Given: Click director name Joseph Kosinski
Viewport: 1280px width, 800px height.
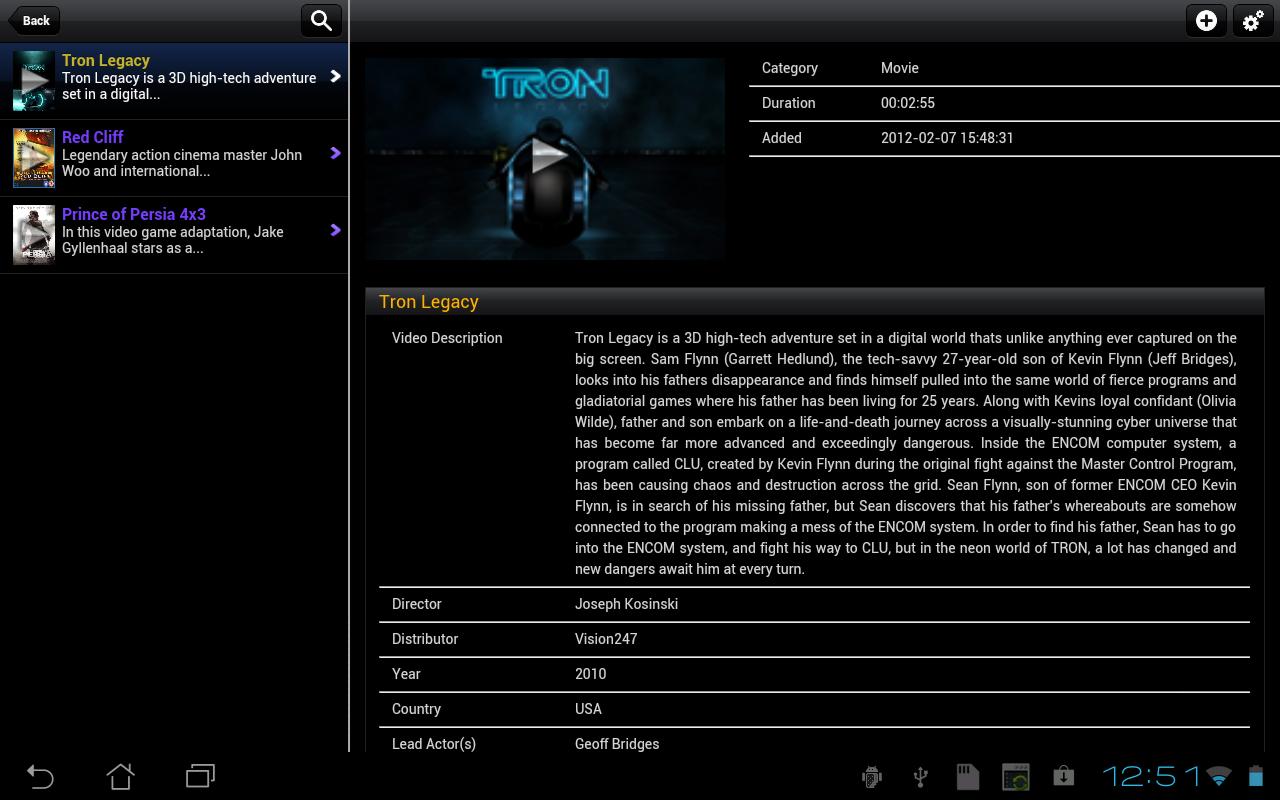Looking at the screenshot, I should tap(626, 604).
